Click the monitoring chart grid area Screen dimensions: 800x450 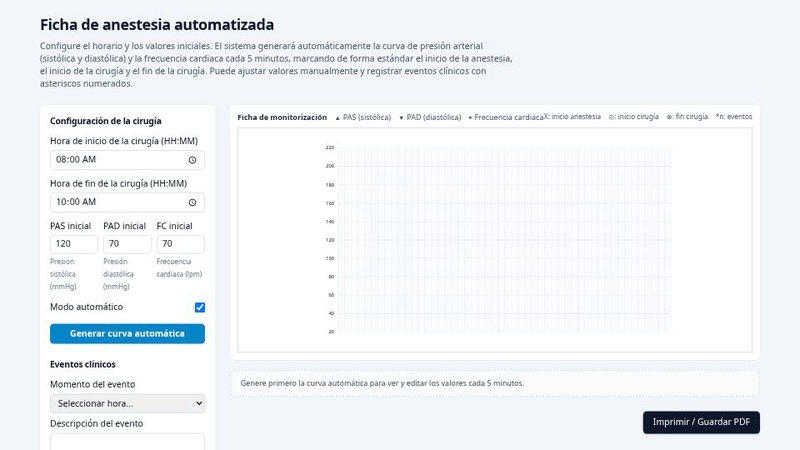505,240
